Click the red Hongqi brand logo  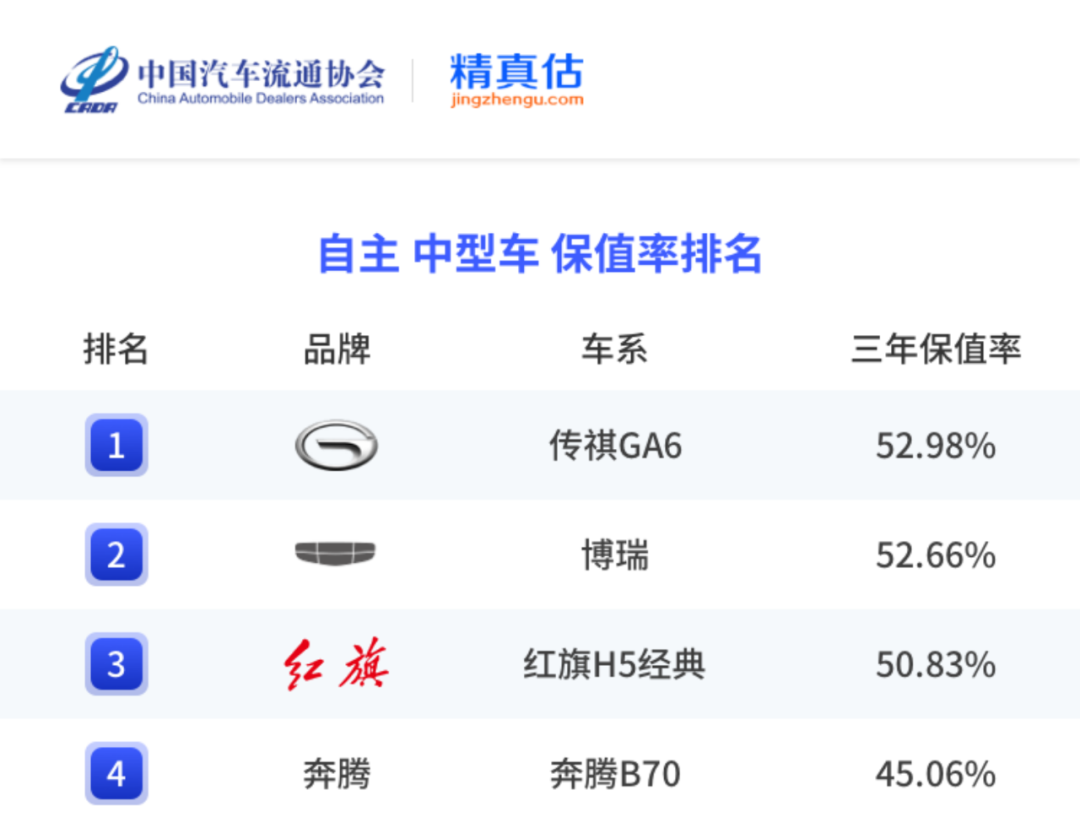coord(336,665)
